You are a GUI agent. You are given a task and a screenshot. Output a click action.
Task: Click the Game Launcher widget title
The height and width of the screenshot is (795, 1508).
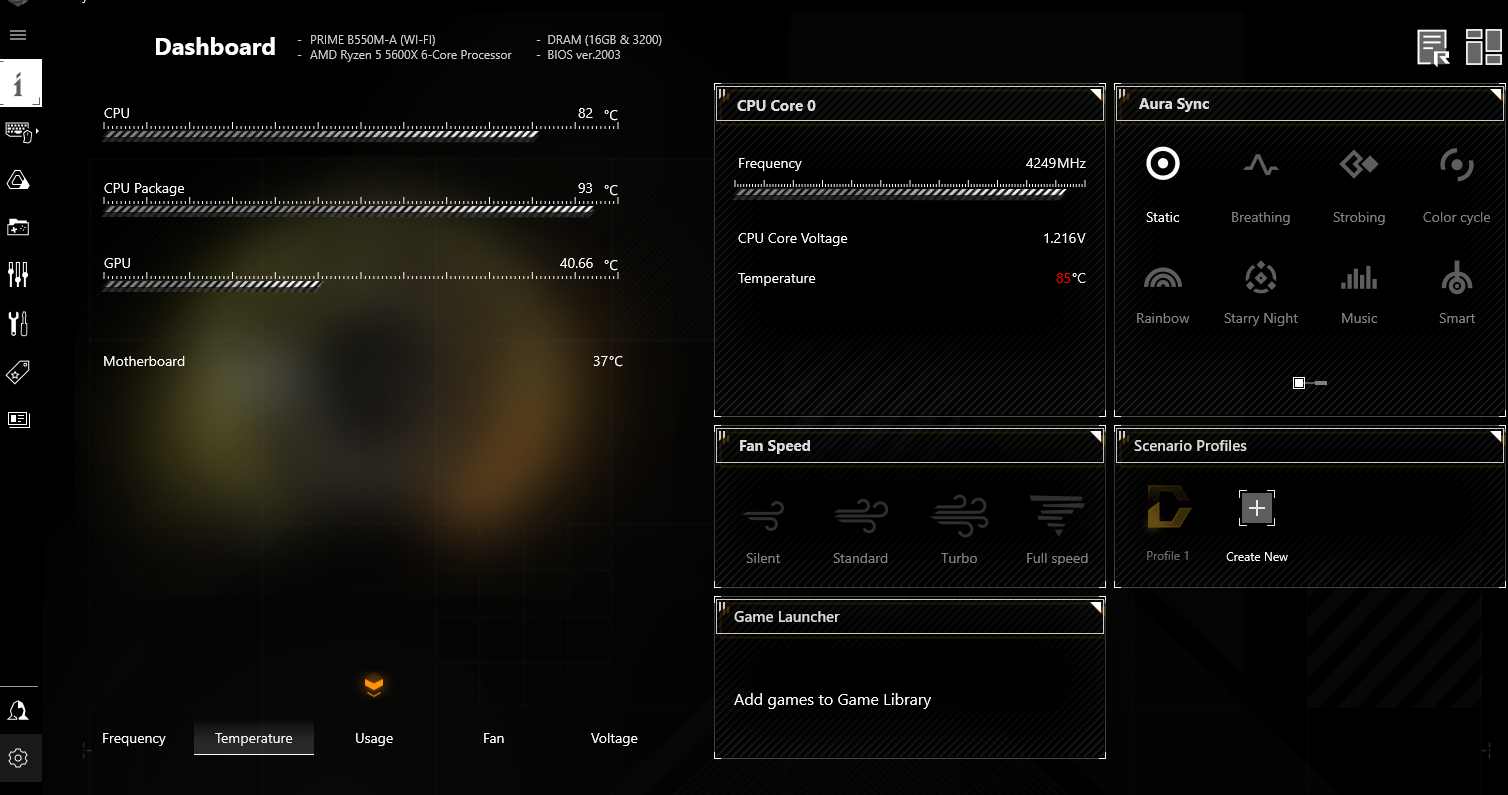[x=786, y=617]
